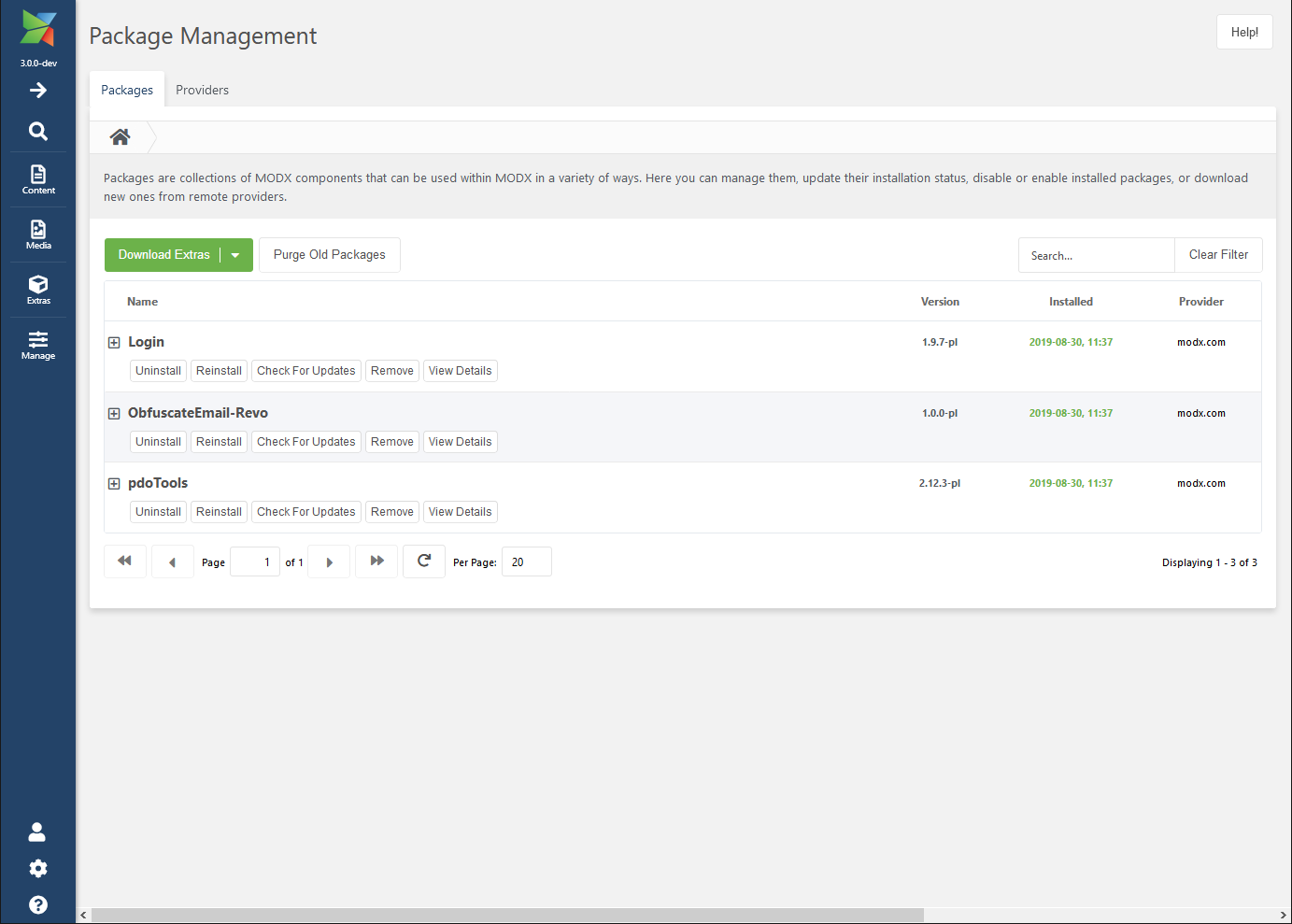This screenshot has height=924, width=1292.
Task: Open the Extras sidebar menu
Action: click(x=38, y=290)
